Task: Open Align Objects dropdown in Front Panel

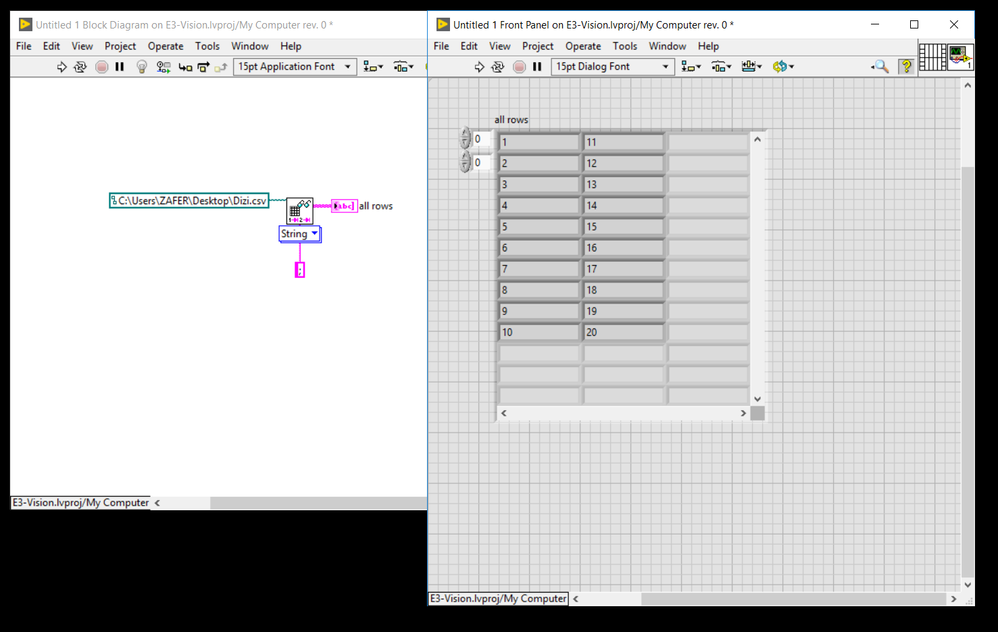Action: tap(691, 67)
